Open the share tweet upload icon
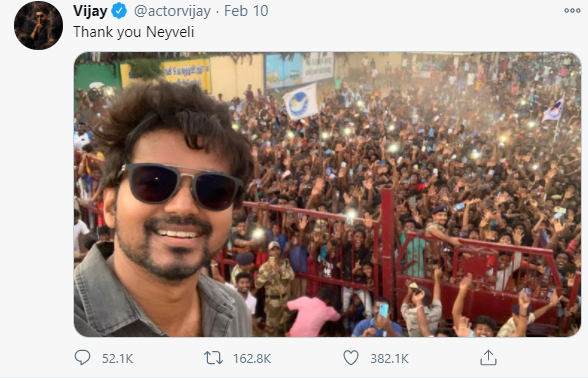Image resolution: width=588 pixels, height=378 pixels. click(x=488, y=358)
